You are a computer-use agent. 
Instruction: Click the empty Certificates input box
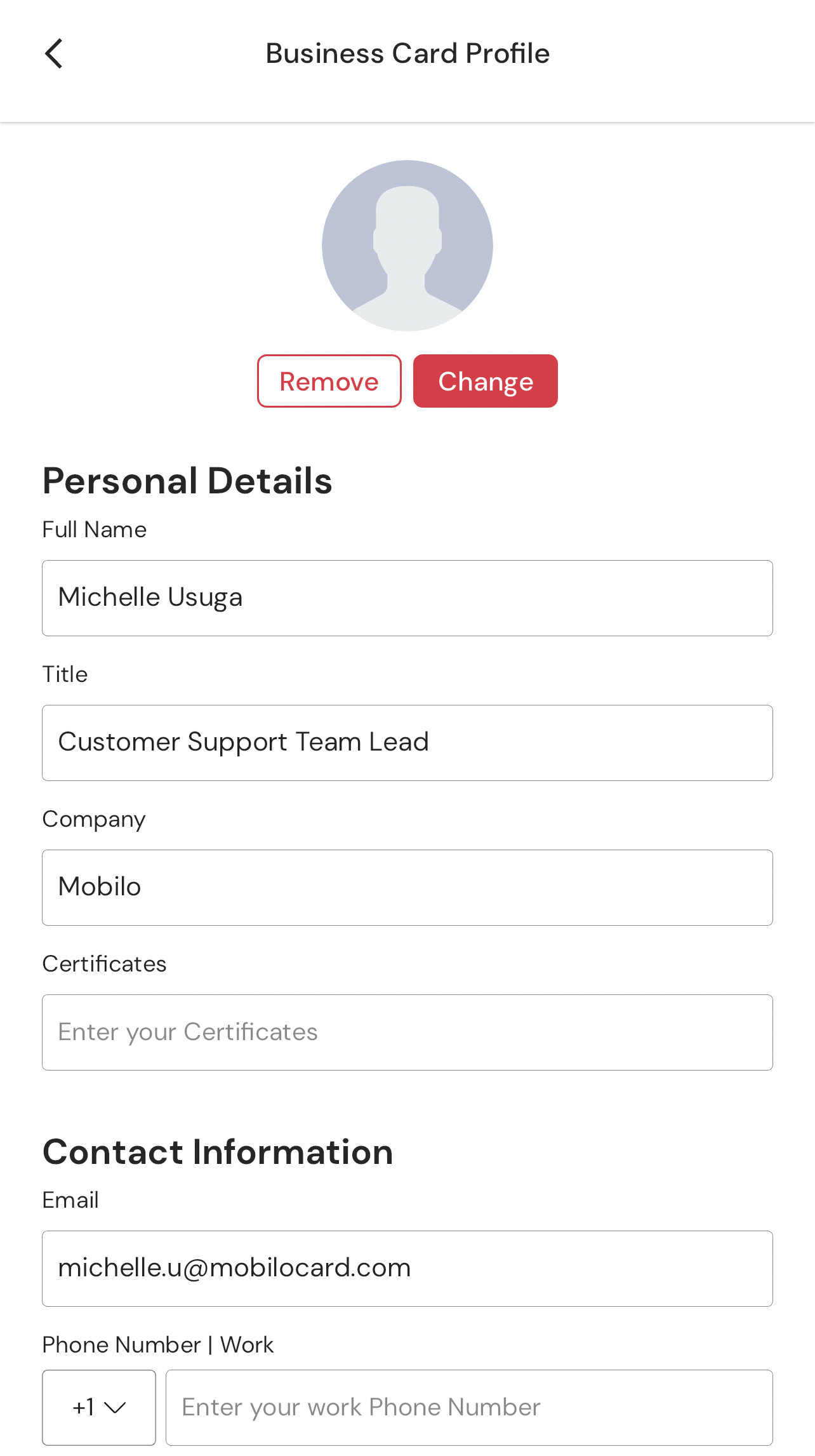[407, 1032]
